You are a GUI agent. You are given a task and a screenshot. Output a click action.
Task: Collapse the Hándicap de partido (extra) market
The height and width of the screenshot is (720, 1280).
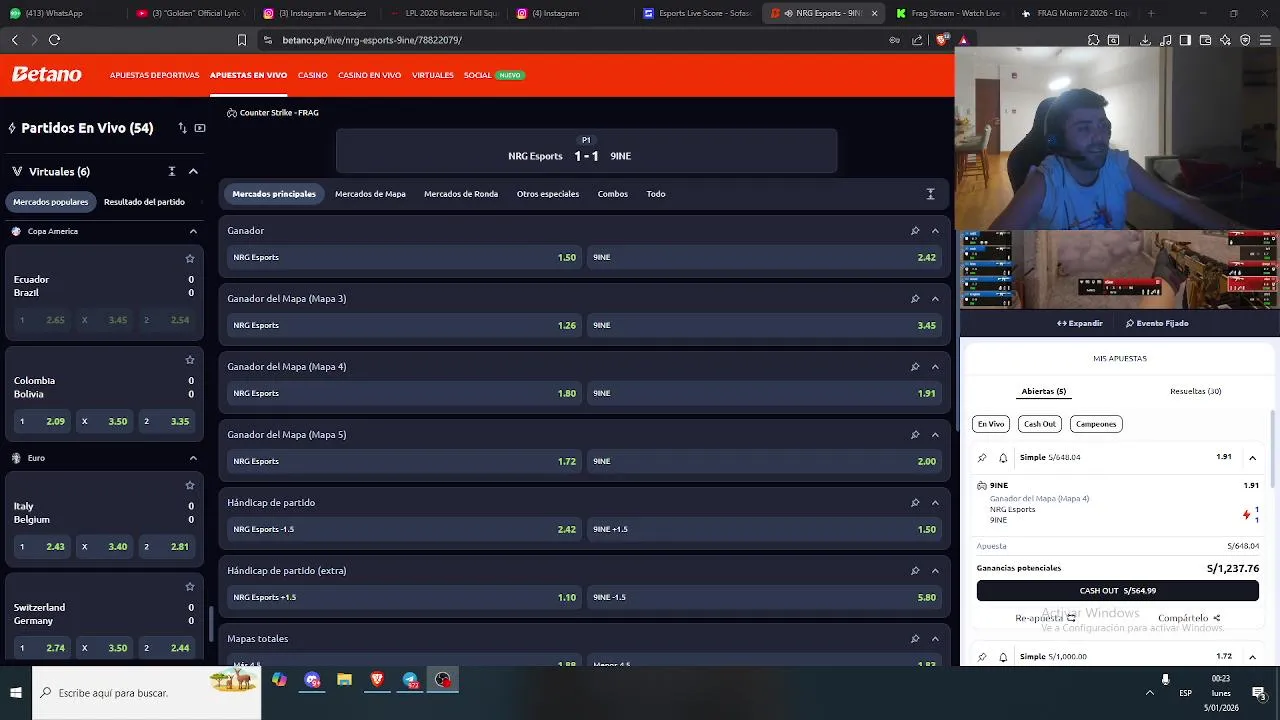pyautogui.click(x=935, y=571)
